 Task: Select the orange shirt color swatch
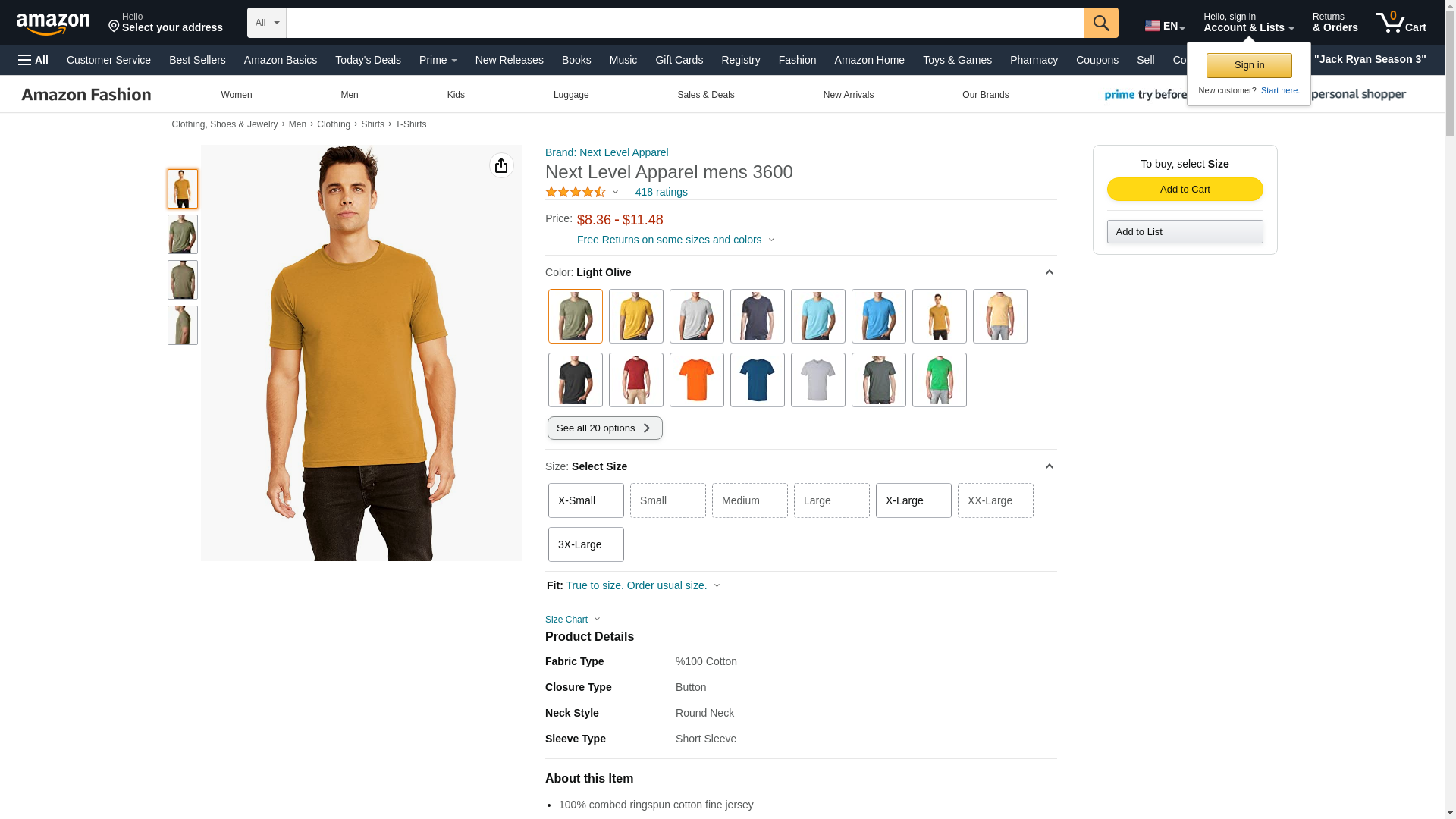697,380
